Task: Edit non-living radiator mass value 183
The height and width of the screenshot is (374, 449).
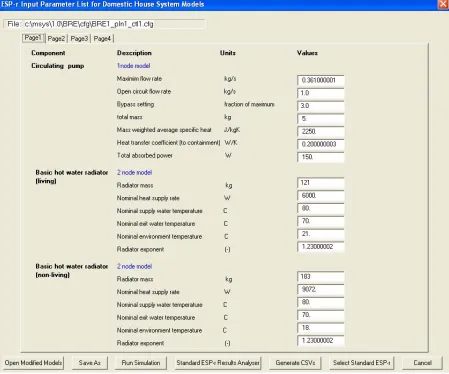Action: [x=320, y=277]
